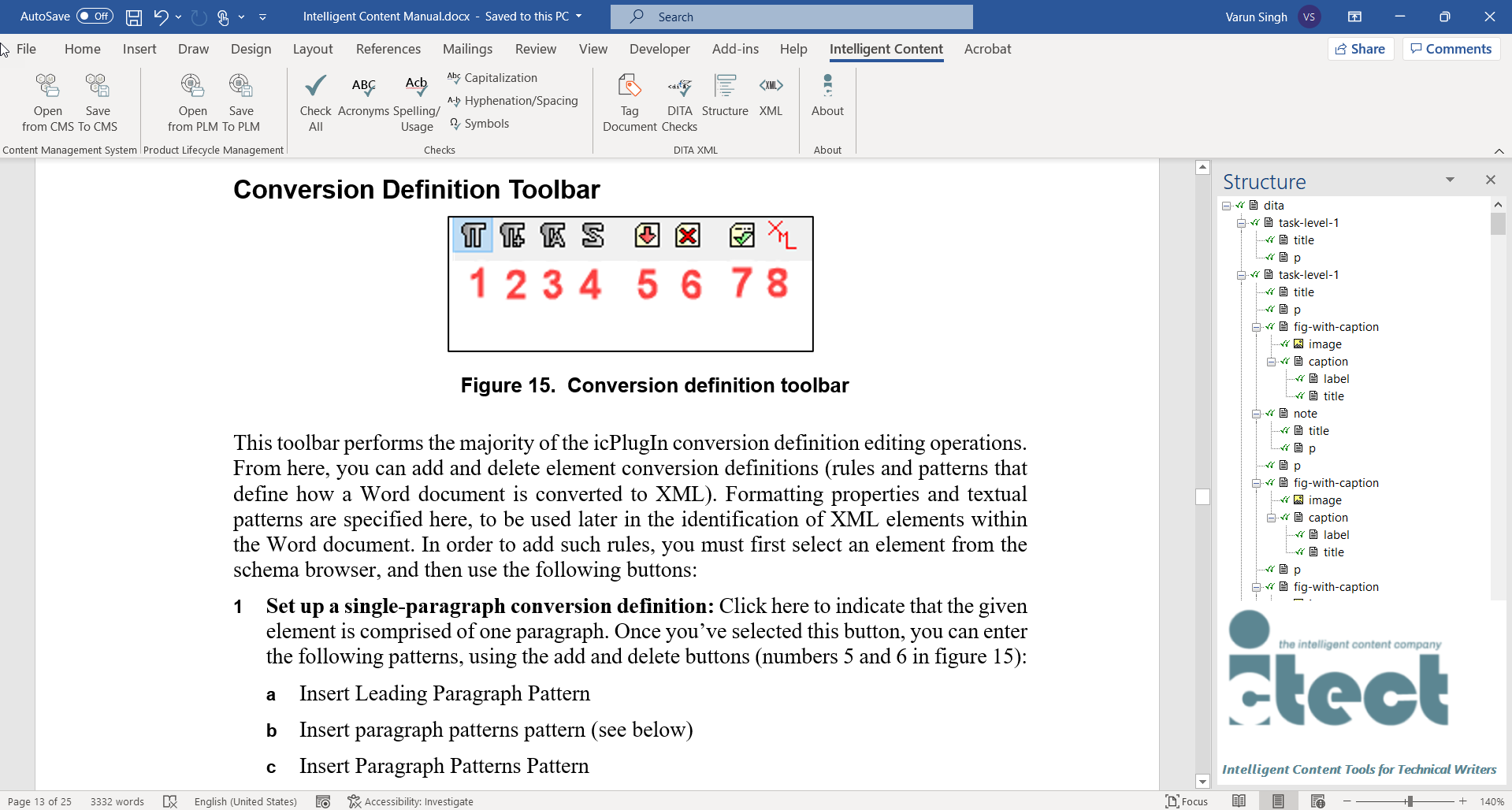Image resolution: width=1512 pixels, height=810 pixels.
Task: Click spelling proofing status icon
Action: tap(170, 801)
